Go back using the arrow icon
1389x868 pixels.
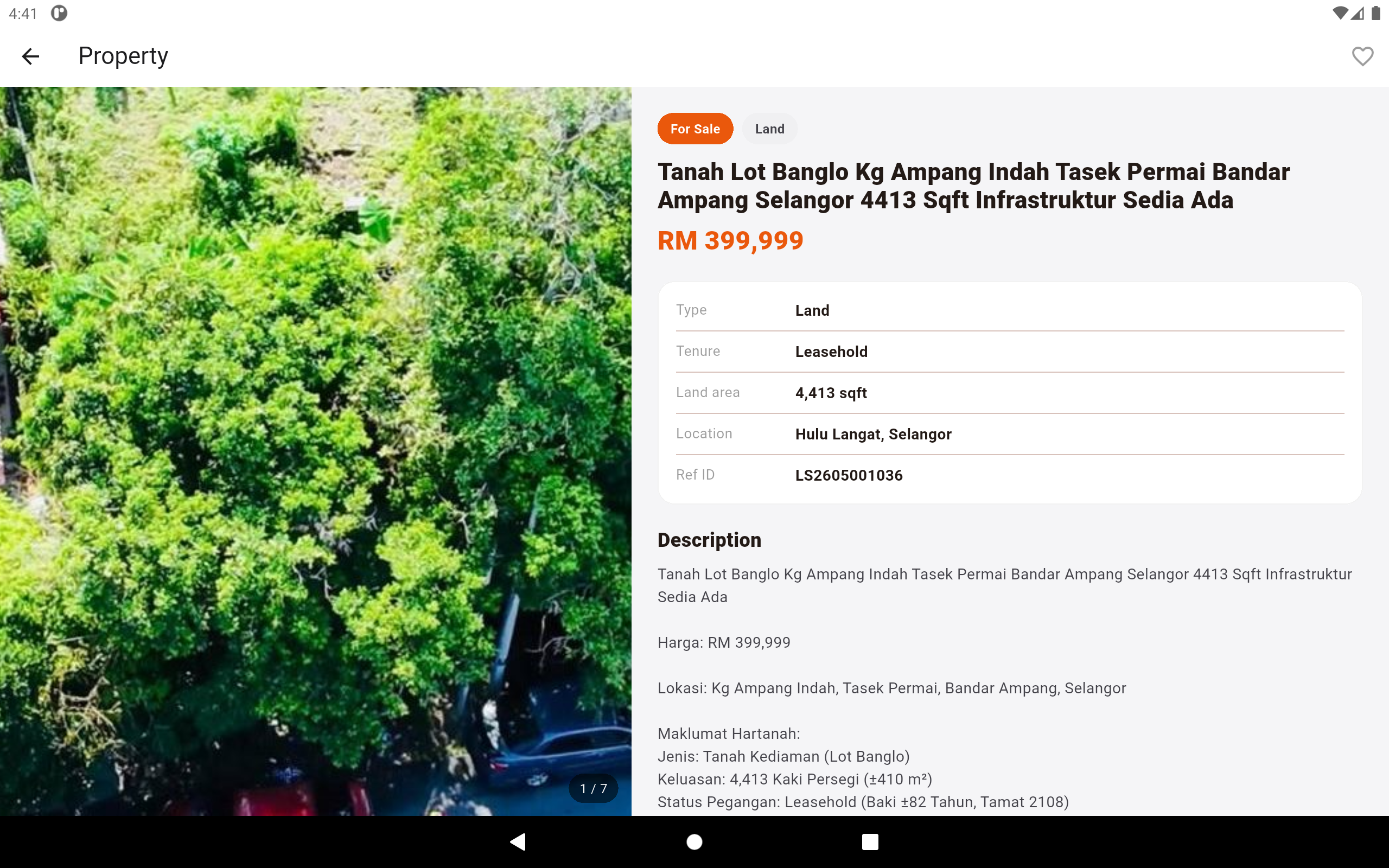coord(30,56)
